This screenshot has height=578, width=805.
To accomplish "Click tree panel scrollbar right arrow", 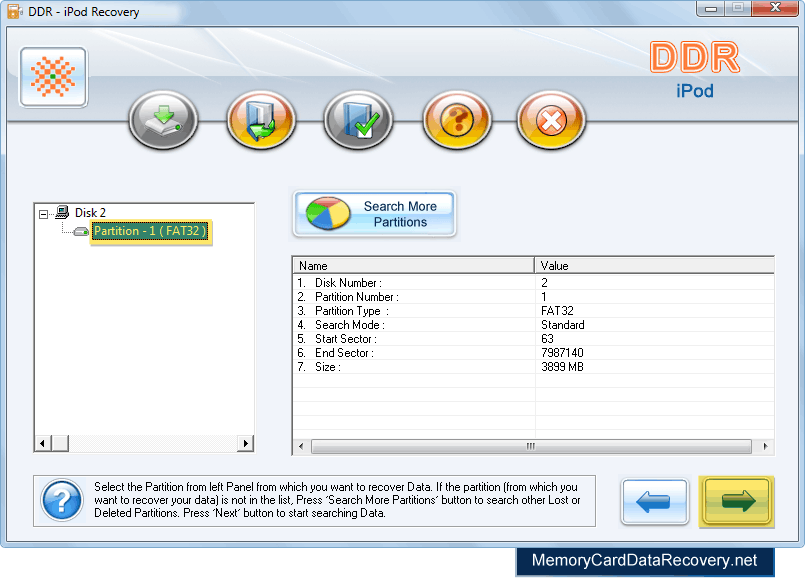I will (x=245, y=443).
